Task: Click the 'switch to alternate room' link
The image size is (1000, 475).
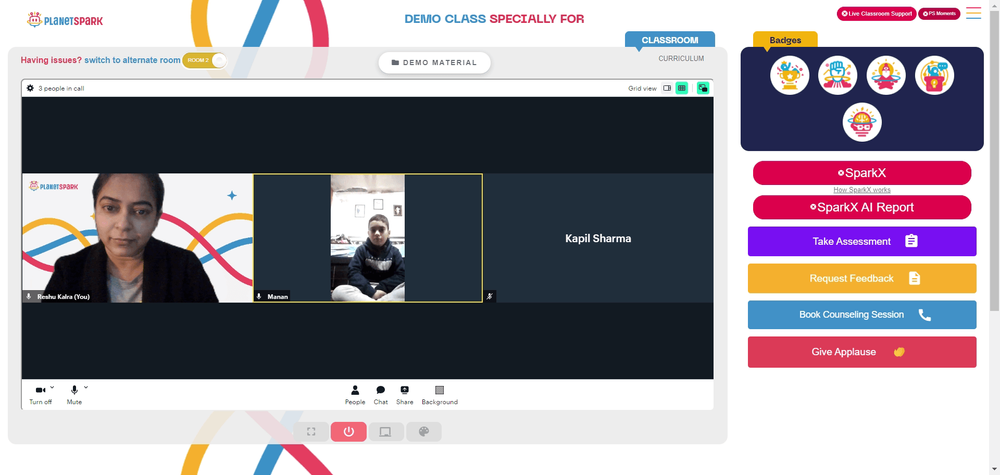Action: click(x=133, y=60)
